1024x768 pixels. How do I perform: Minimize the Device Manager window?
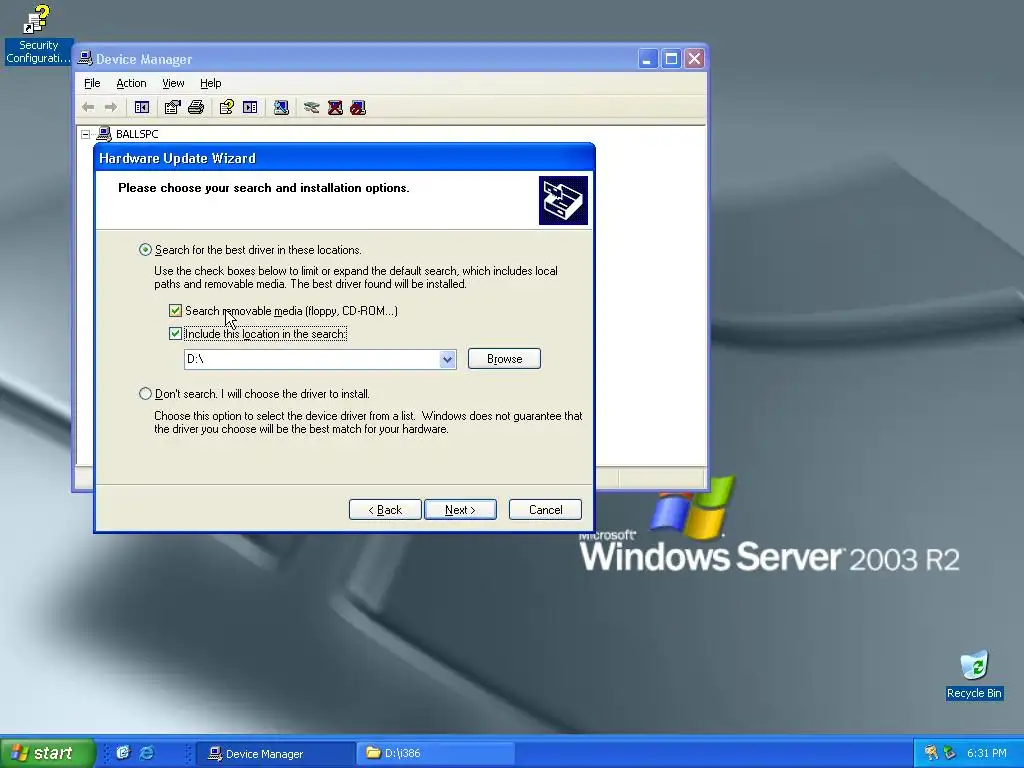(647, 59)
